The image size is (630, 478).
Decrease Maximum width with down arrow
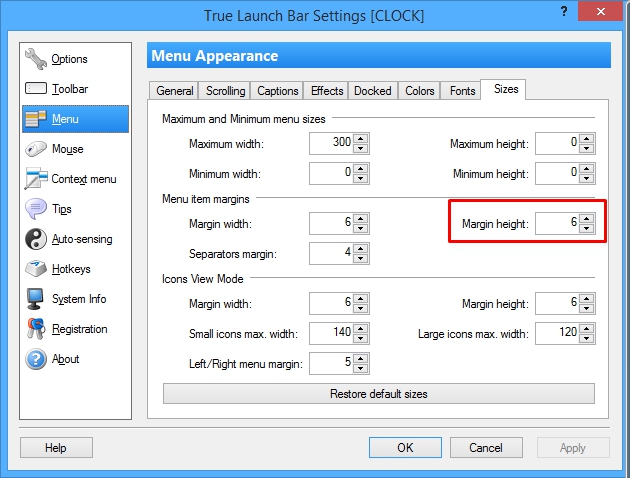pos(360,148)
